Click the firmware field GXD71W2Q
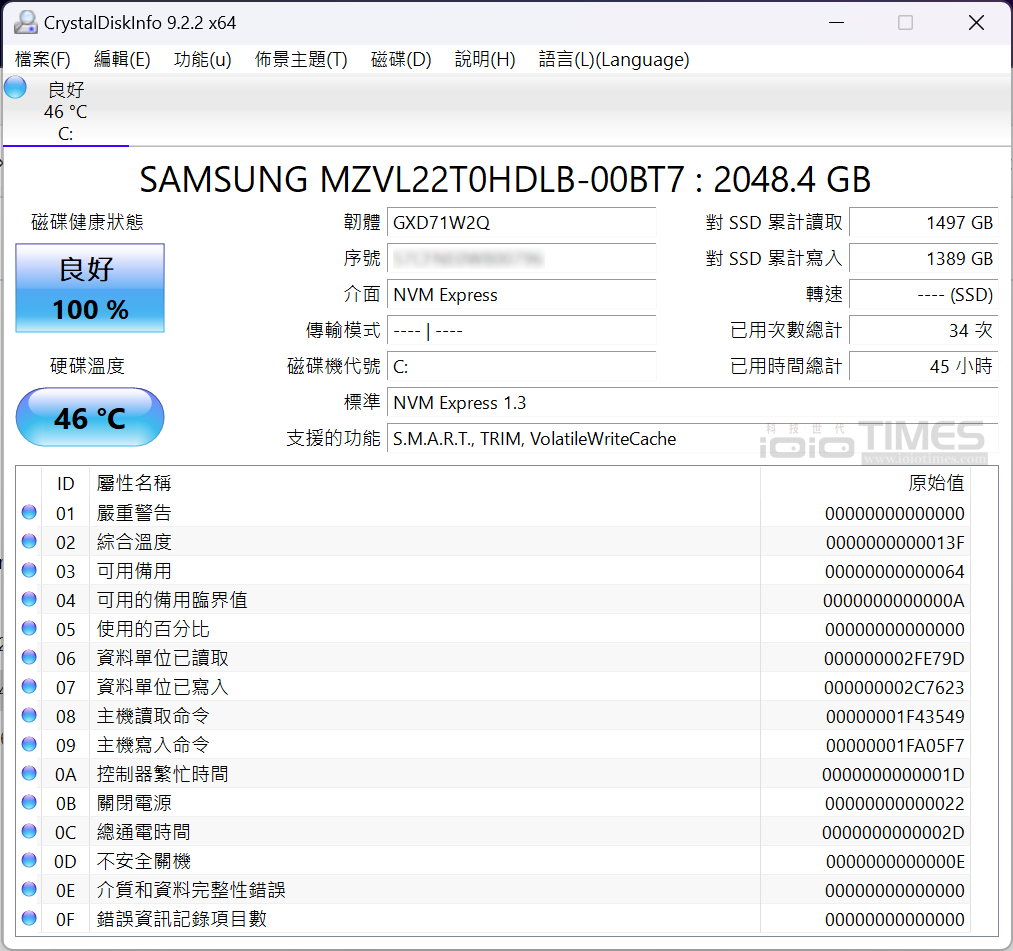 (521, 223)
